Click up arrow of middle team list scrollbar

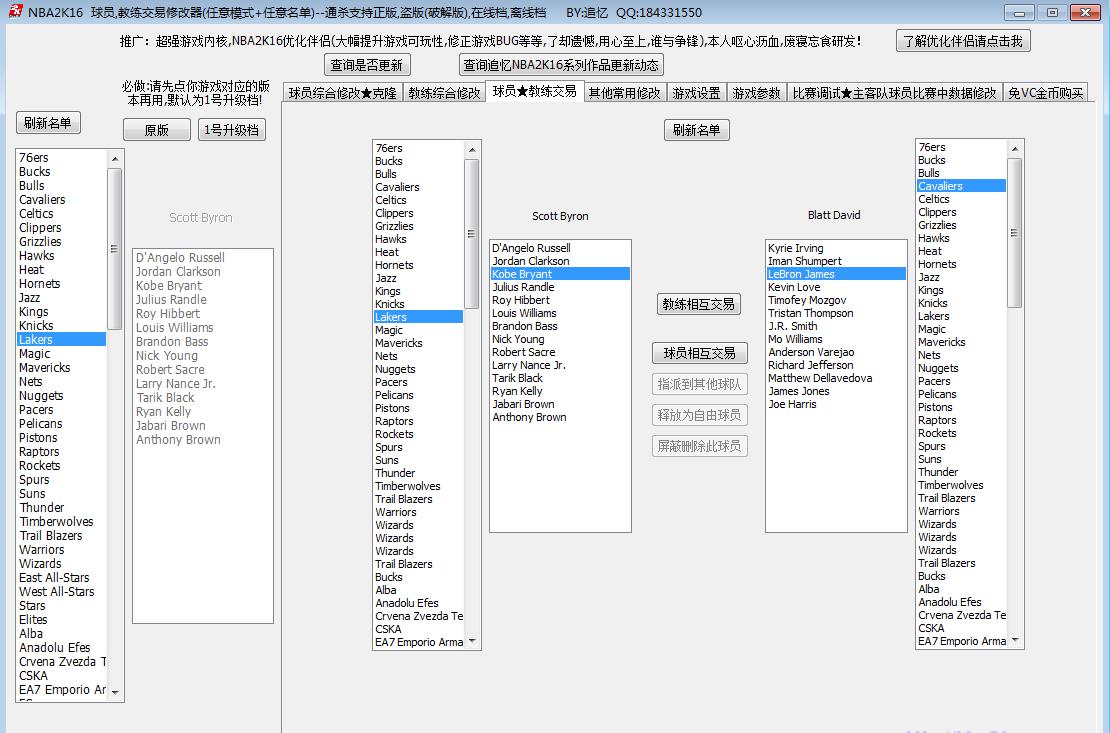[471, 149]
